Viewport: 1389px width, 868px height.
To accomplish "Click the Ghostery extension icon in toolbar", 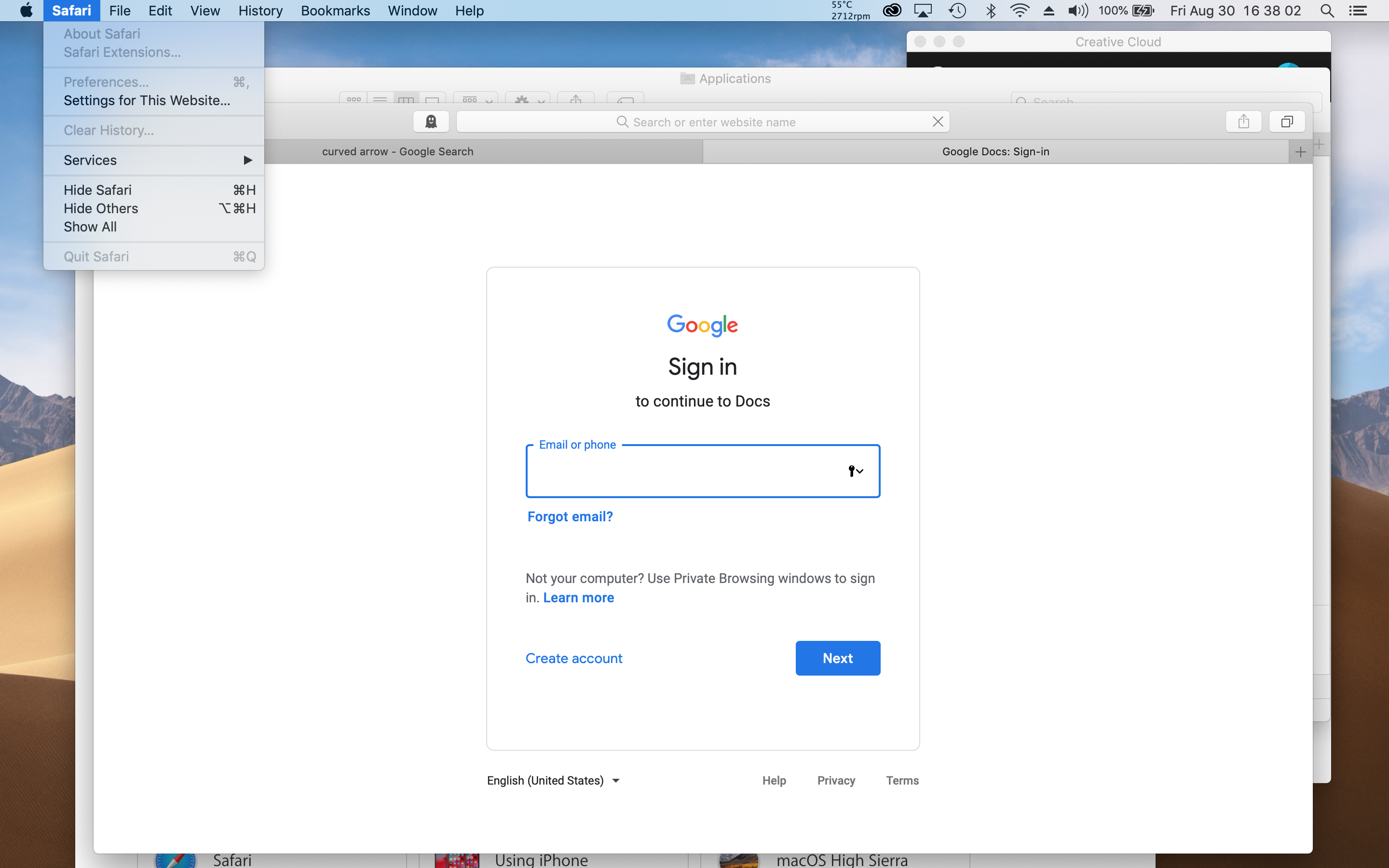I will pos(431,122).
